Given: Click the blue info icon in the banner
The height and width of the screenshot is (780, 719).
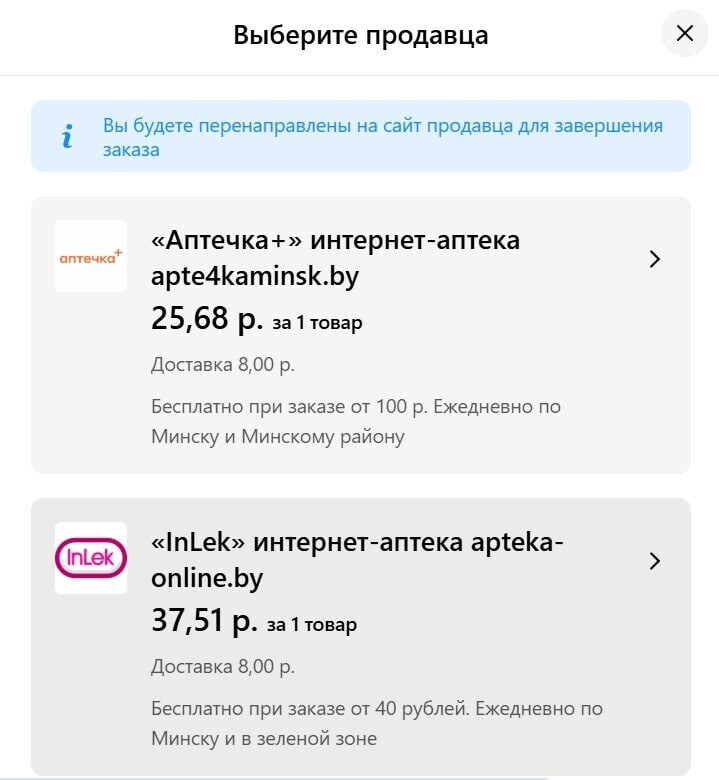Looking at the screenshot, I should click(67, 137).
